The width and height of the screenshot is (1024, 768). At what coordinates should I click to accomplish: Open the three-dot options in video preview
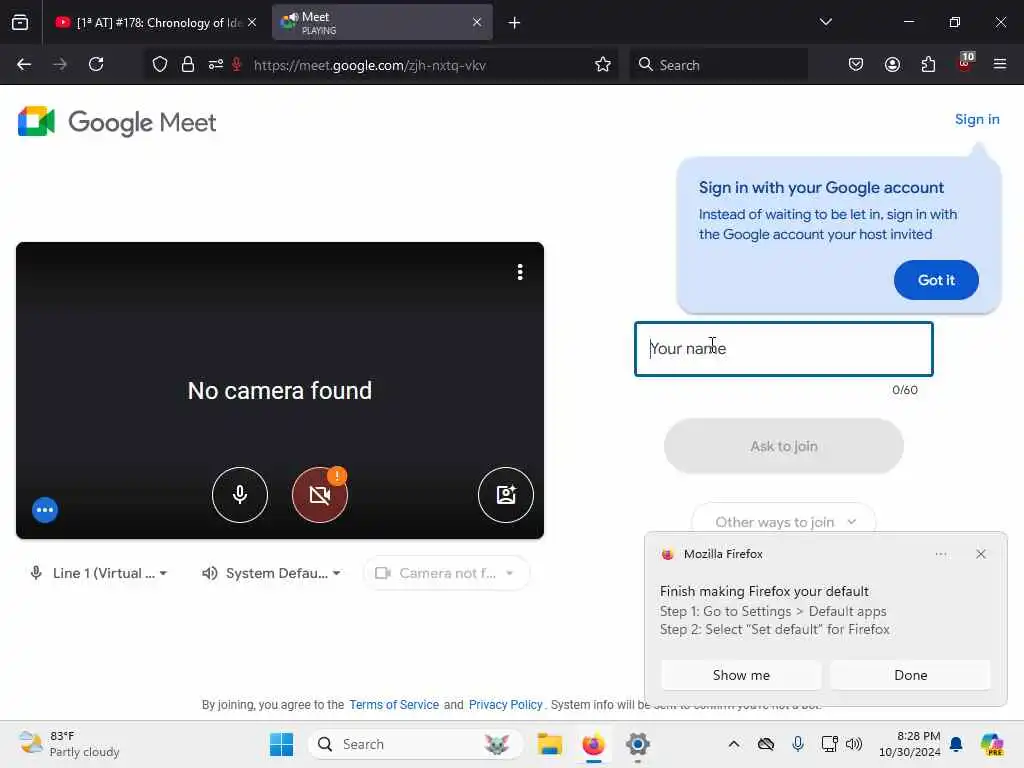point(520,272)
